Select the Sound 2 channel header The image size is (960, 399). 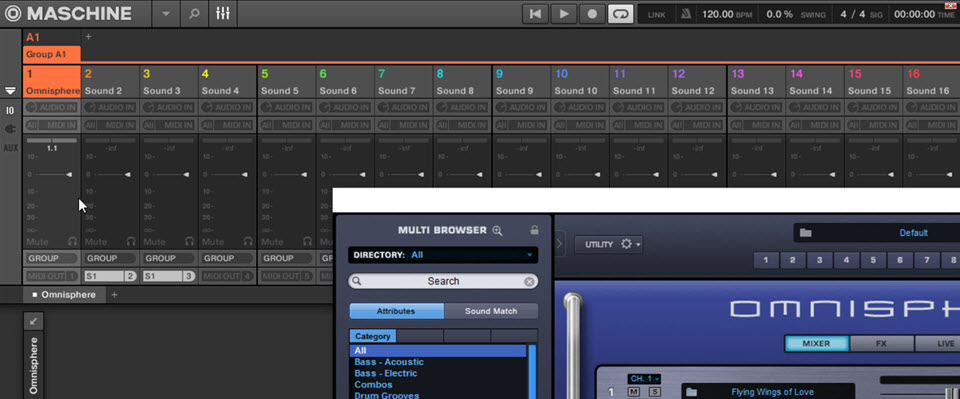[111, 82]
